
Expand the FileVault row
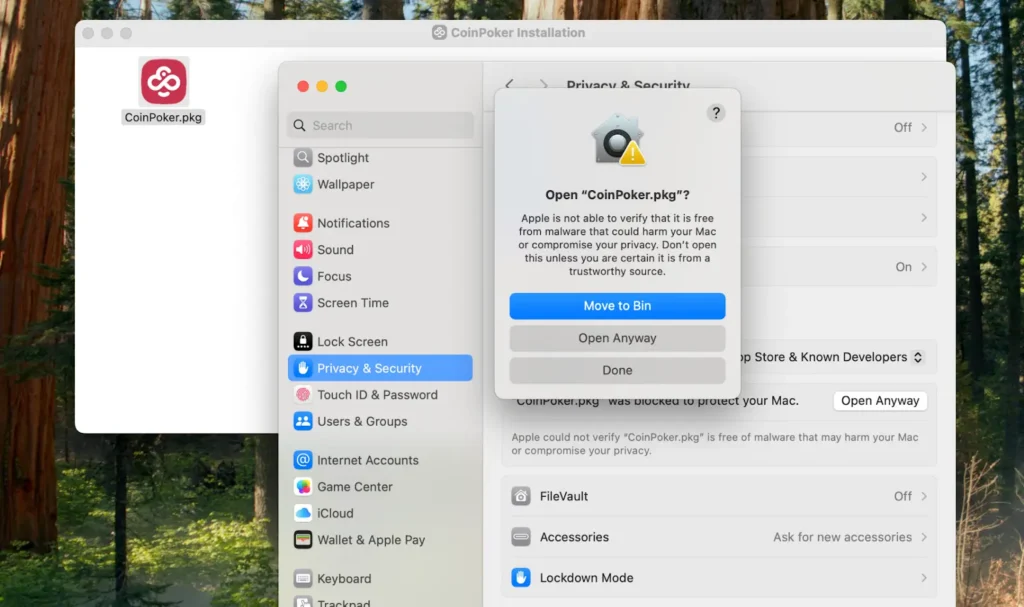point(718,496)
